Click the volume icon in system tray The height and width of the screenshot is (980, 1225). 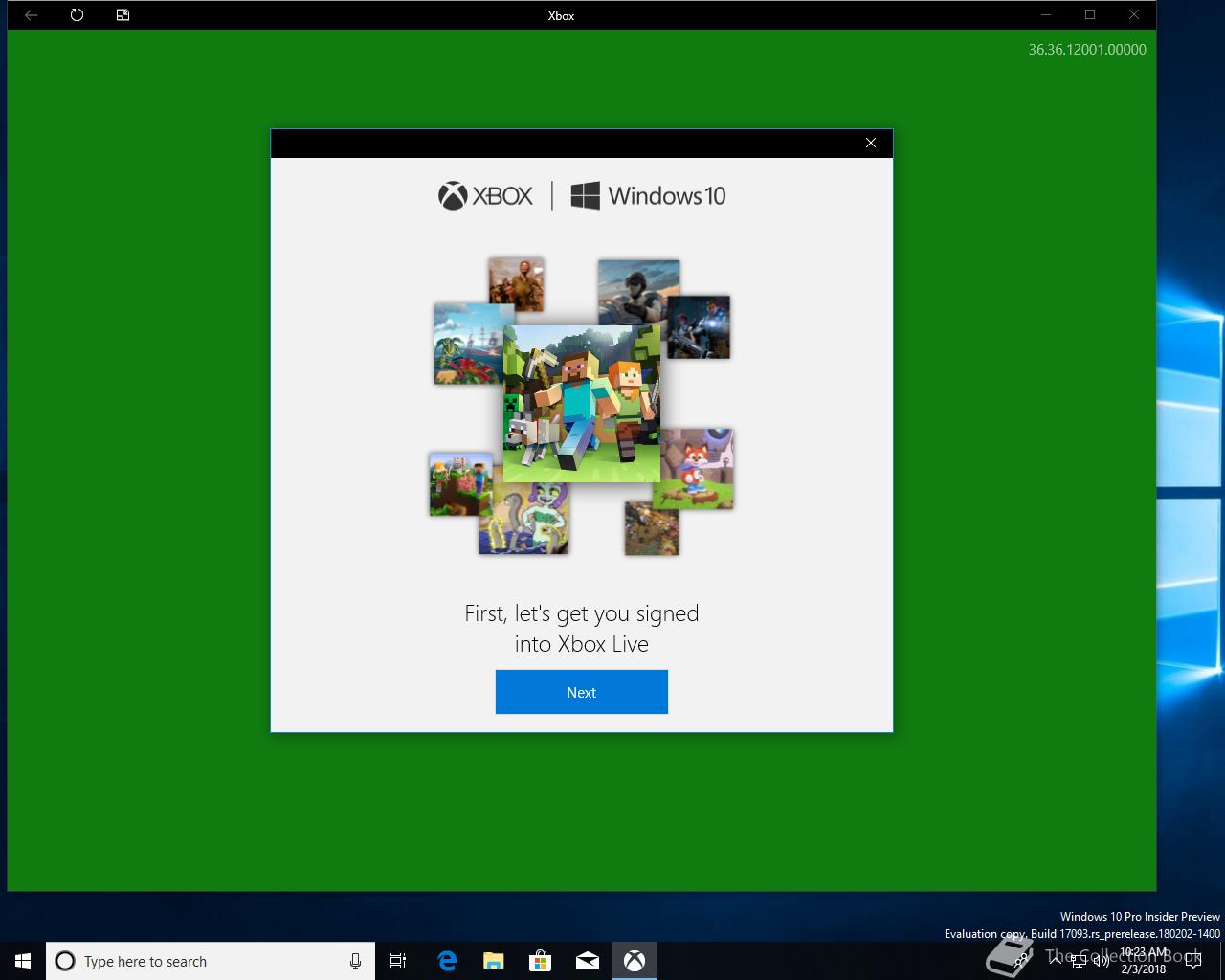click(1101, 961)
